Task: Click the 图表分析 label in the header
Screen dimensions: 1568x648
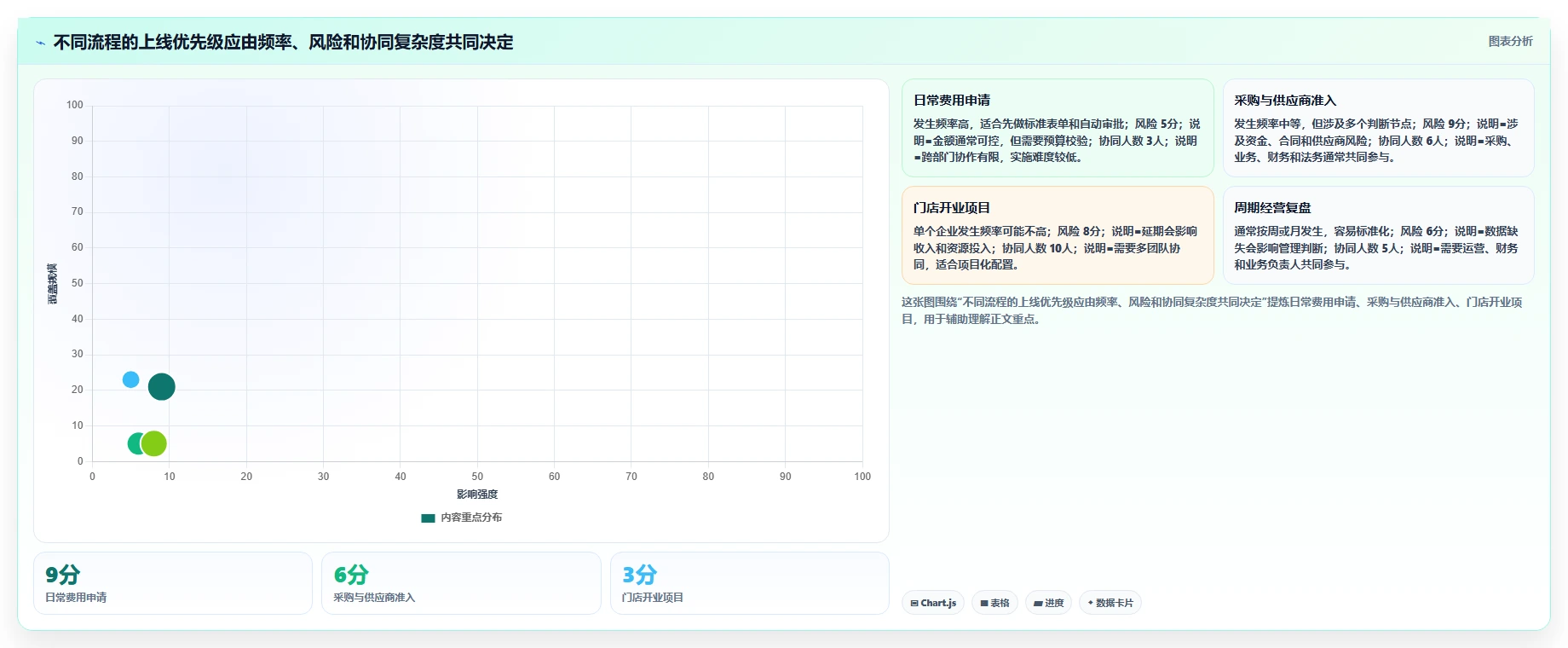Action: coord(1510,41)
